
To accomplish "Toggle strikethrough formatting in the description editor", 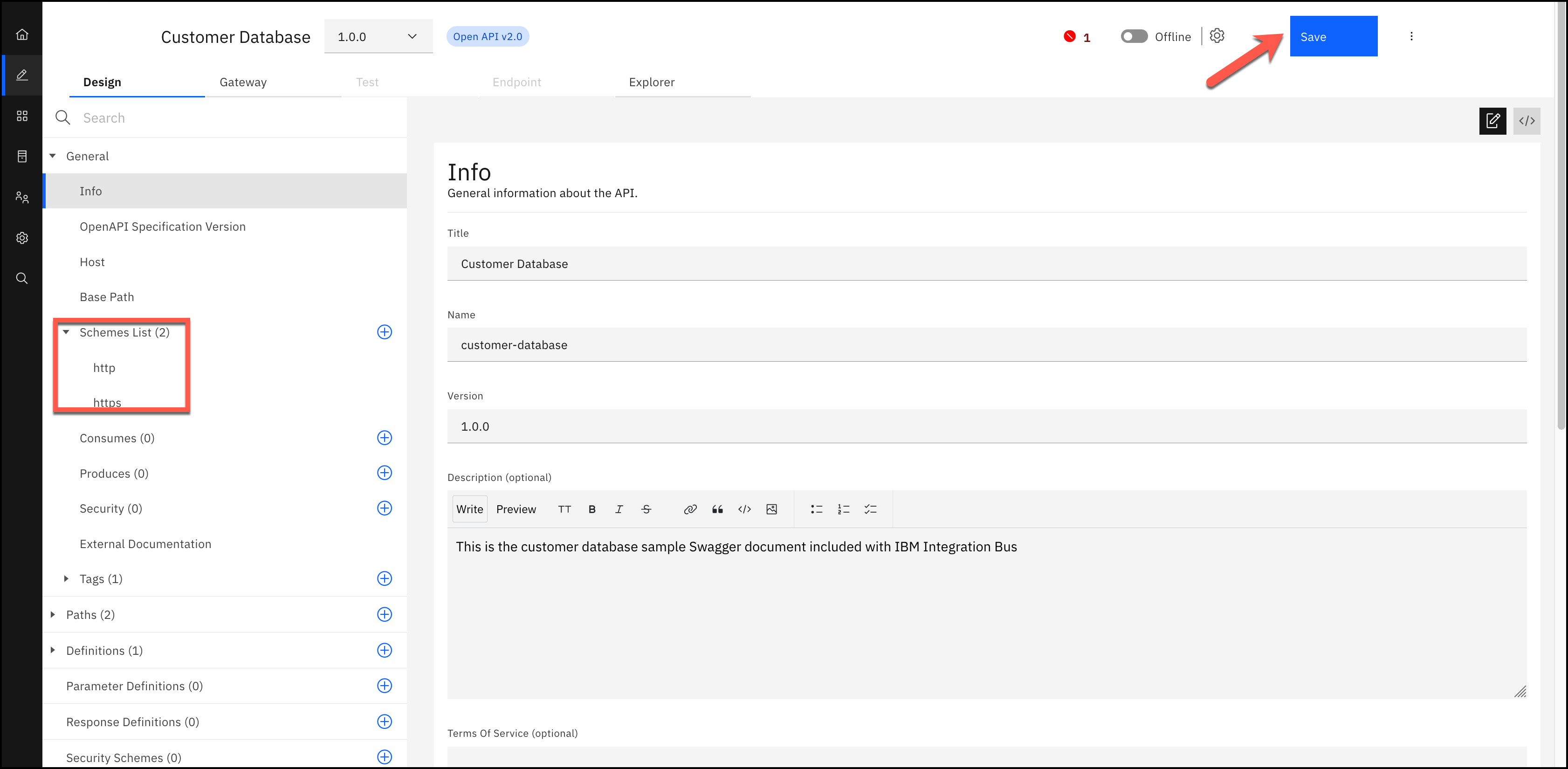I will click(646, 509).
